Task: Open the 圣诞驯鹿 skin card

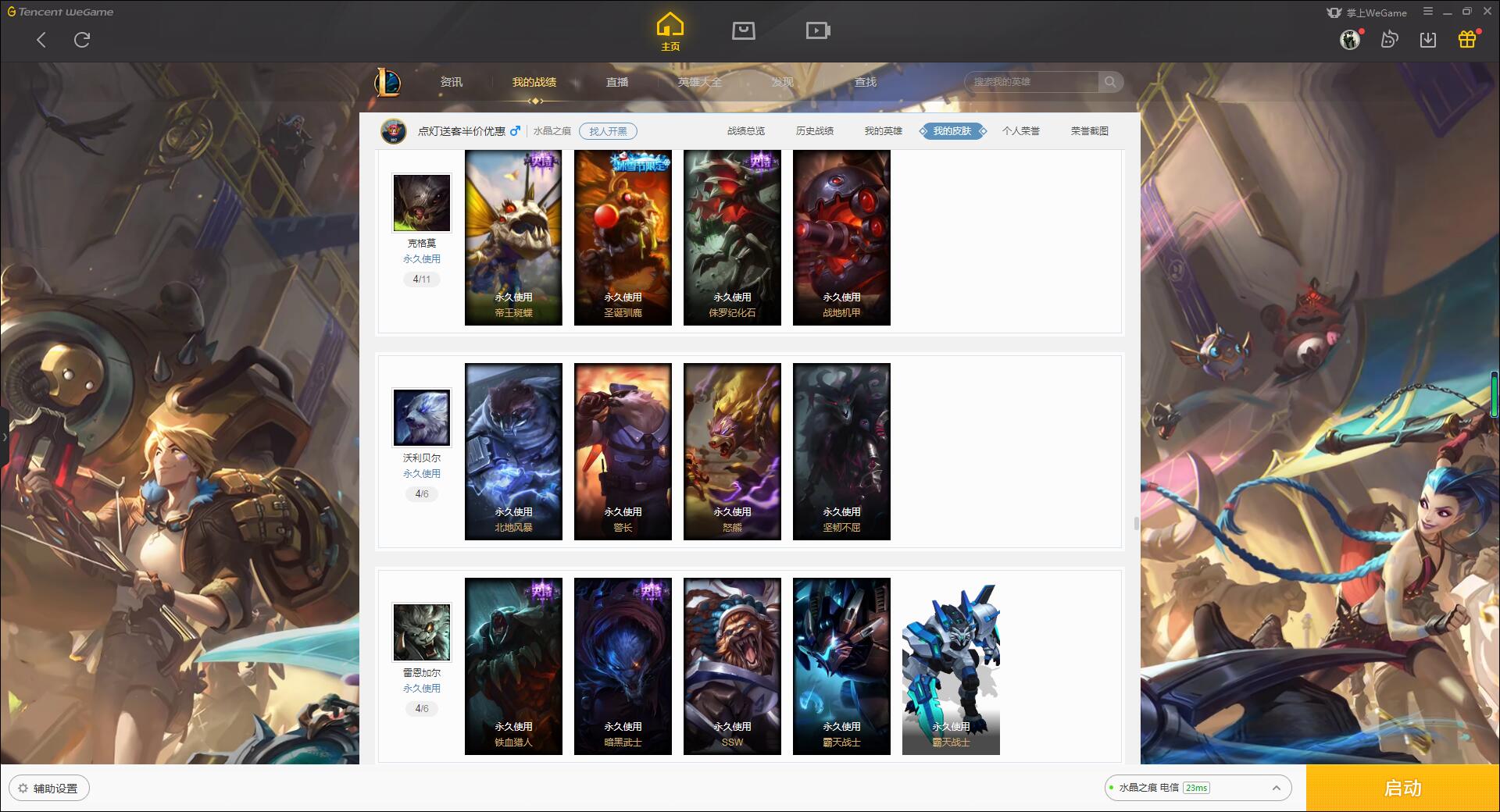Action: coord(623,237)
